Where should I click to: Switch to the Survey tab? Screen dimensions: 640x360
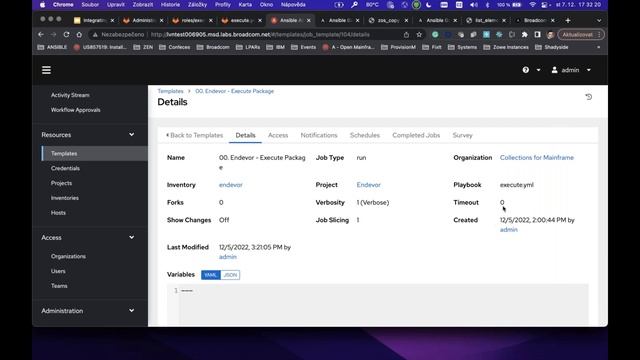[x=462, y=135]
